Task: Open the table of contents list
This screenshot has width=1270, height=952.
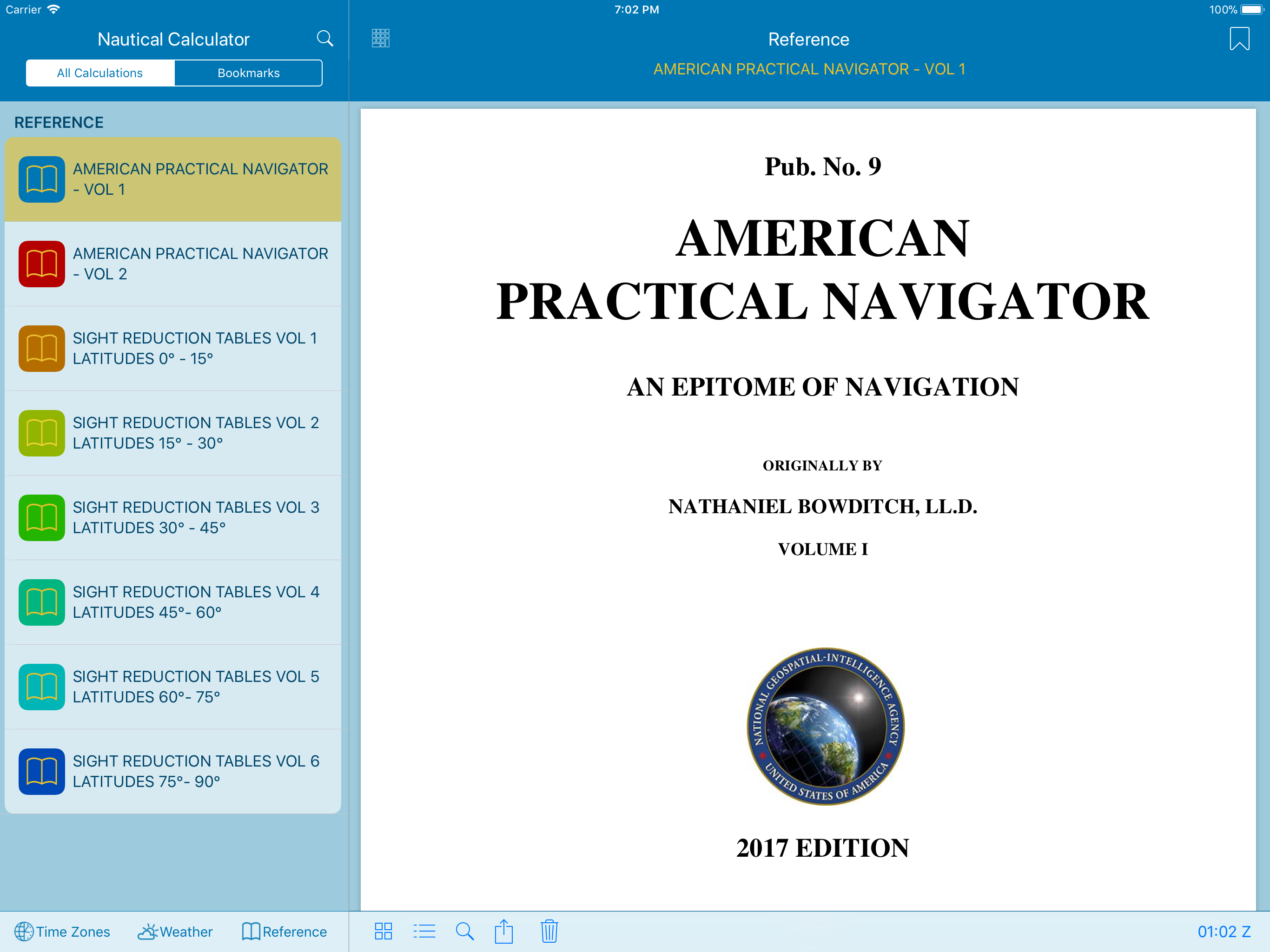Action: point(424,931)
